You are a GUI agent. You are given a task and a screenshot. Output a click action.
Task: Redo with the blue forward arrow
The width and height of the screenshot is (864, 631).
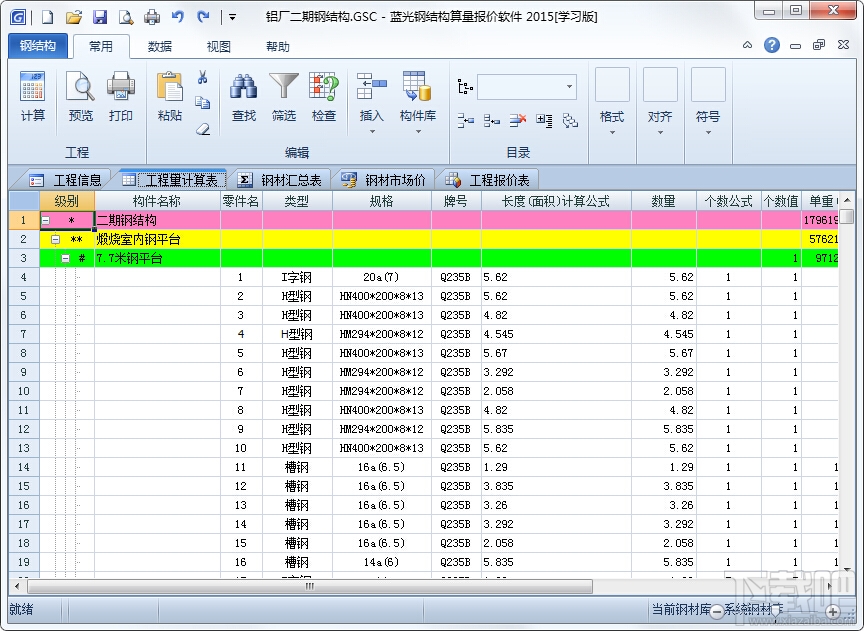[x=203, y=17]
